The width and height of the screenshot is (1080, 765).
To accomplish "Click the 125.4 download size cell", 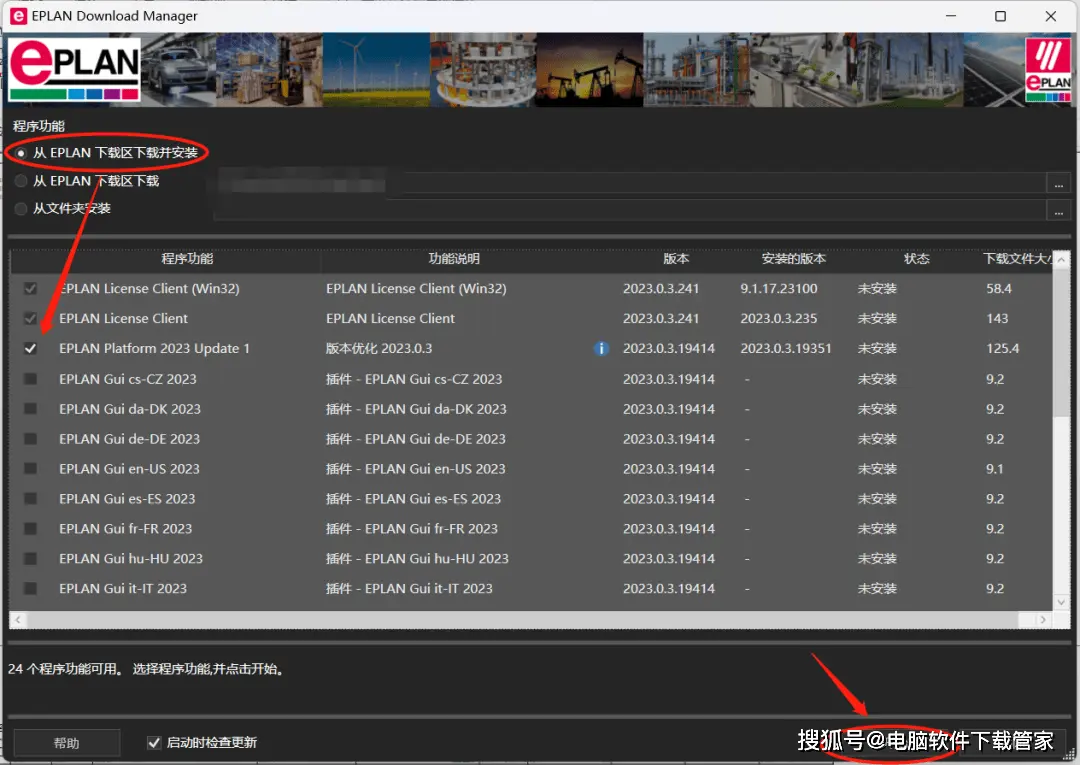I will pyautogui.click(x=1003, y=348).
